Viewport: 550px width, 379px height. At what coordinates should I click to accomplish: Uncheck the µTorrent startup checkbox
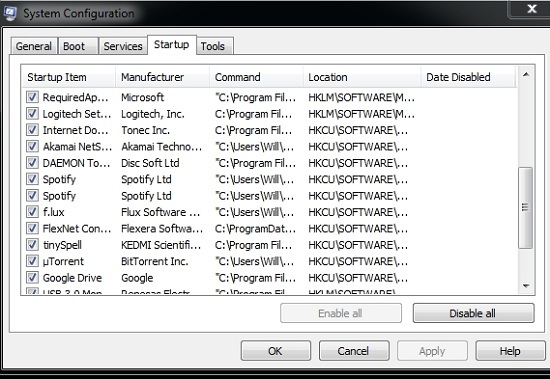32,261
